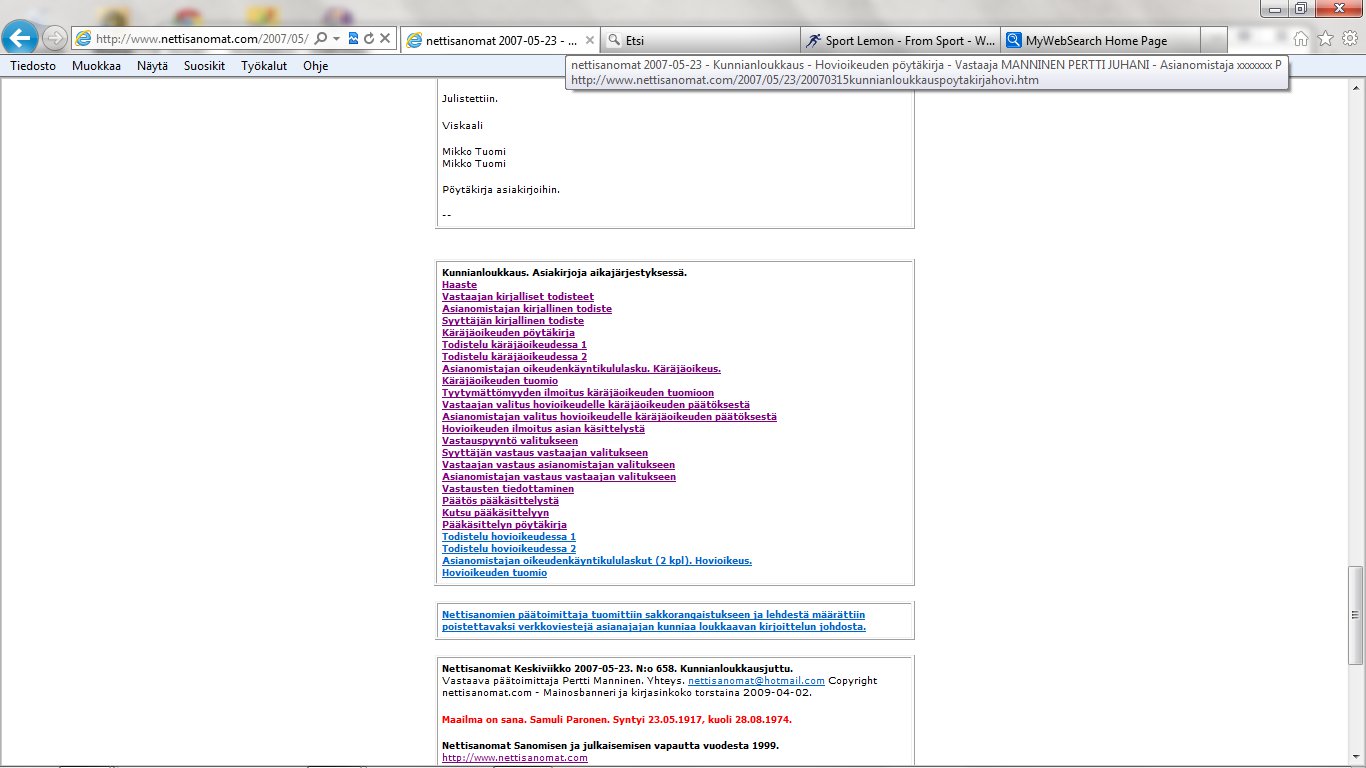The width and height of the screenshot is (1366, 768).
Task: Refresh the page with reload icon
Action: 369,38
